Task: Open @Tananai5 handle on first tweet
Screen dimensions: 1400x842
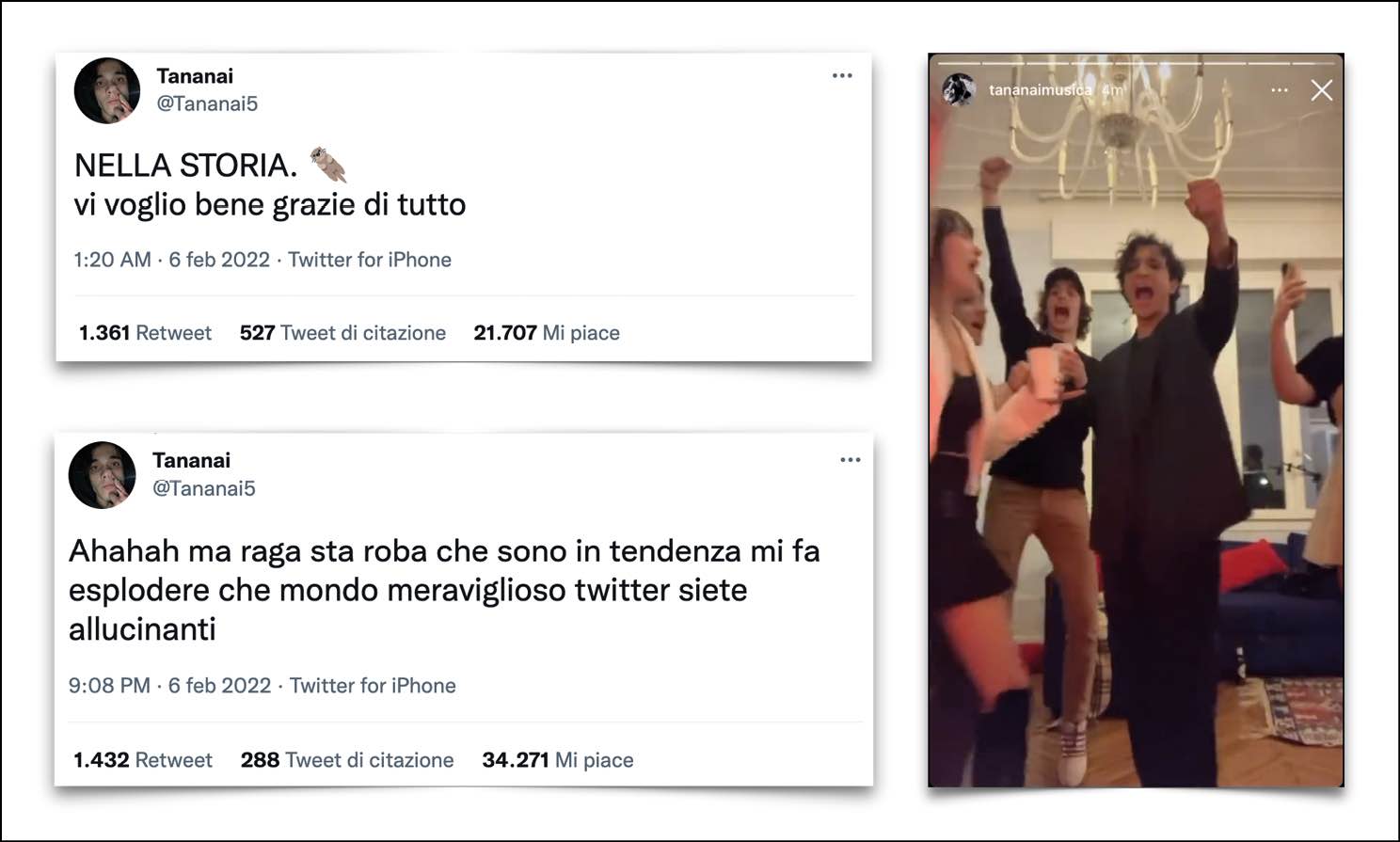Action: pos(207,103)
